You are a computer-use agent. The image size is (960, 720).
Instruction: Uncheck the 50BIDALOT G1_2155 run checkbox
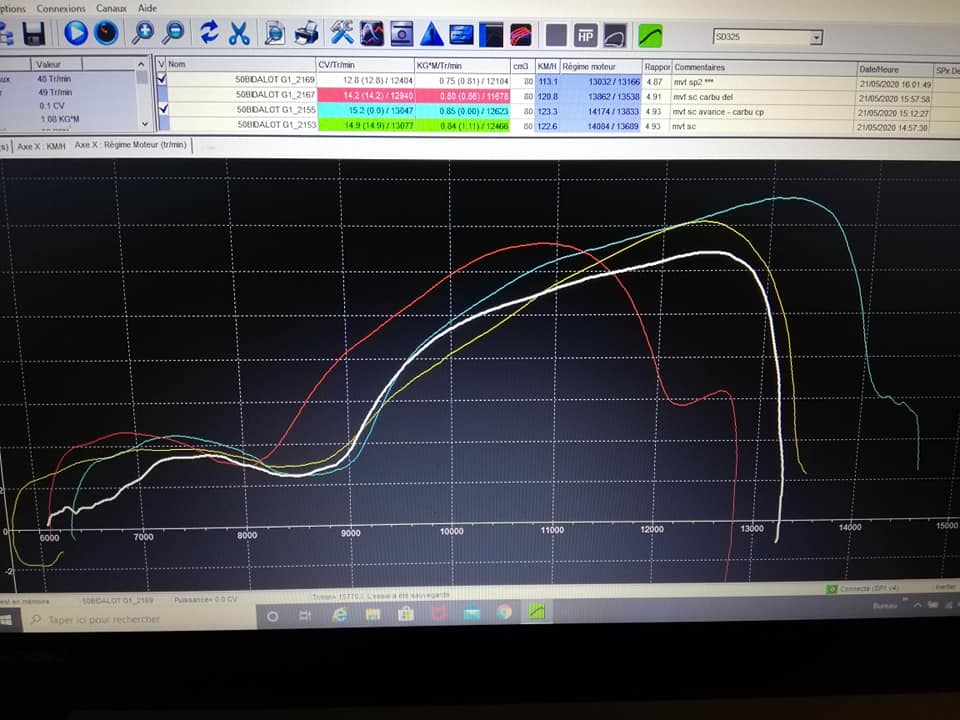(x=162, y=109)
